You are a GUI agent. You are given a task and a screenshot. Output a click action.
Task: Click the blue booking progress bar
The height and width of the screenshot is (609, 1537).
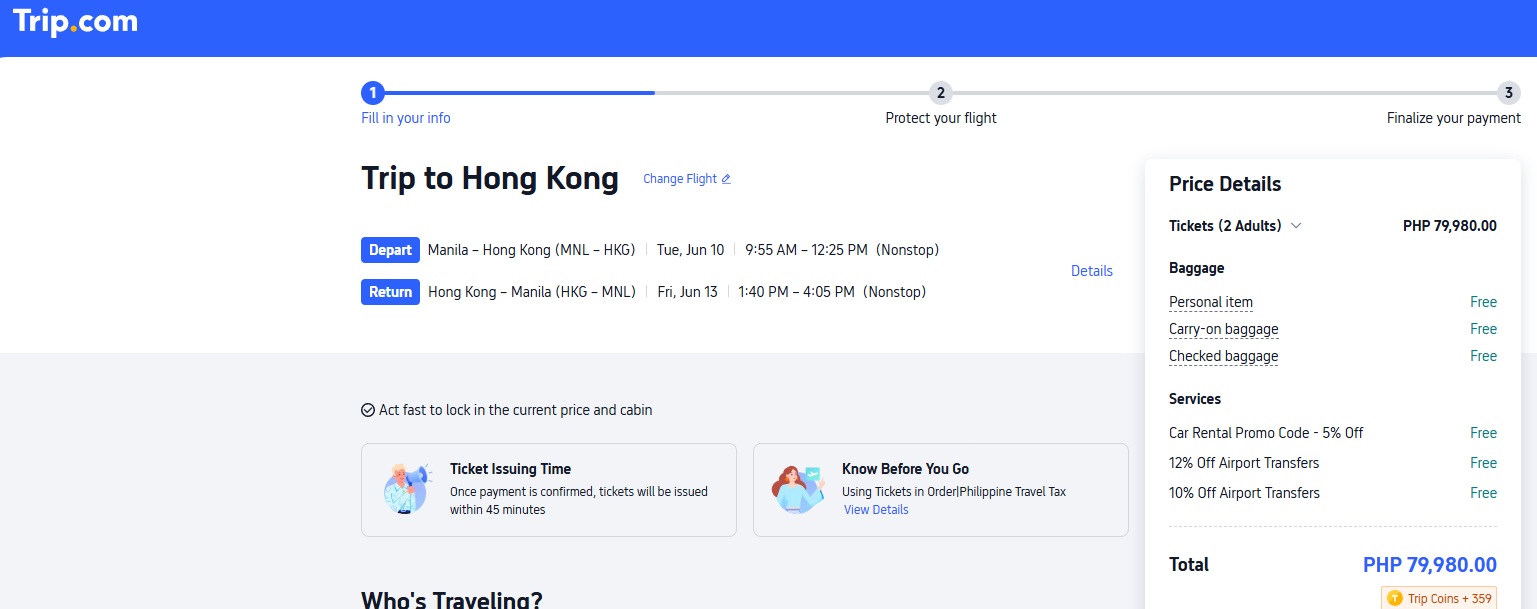[518, 93]
